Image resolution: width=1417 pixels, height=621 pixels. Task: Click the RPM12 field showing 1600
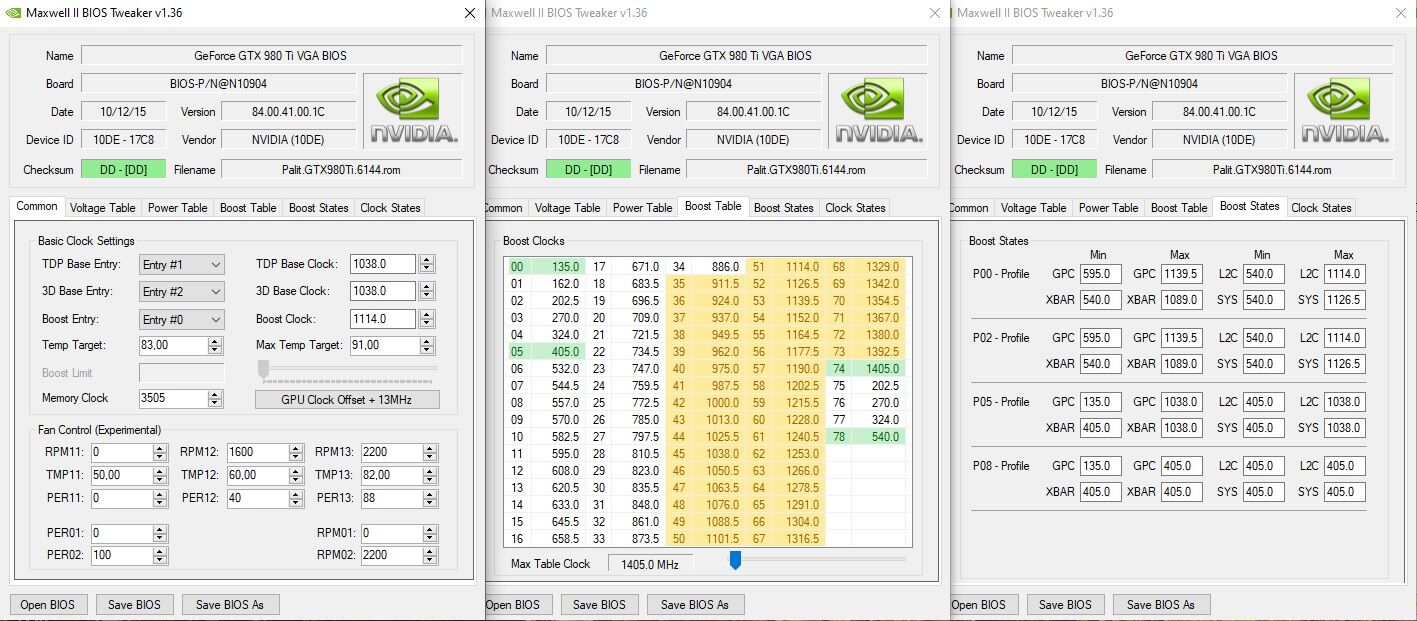[257, 452]
